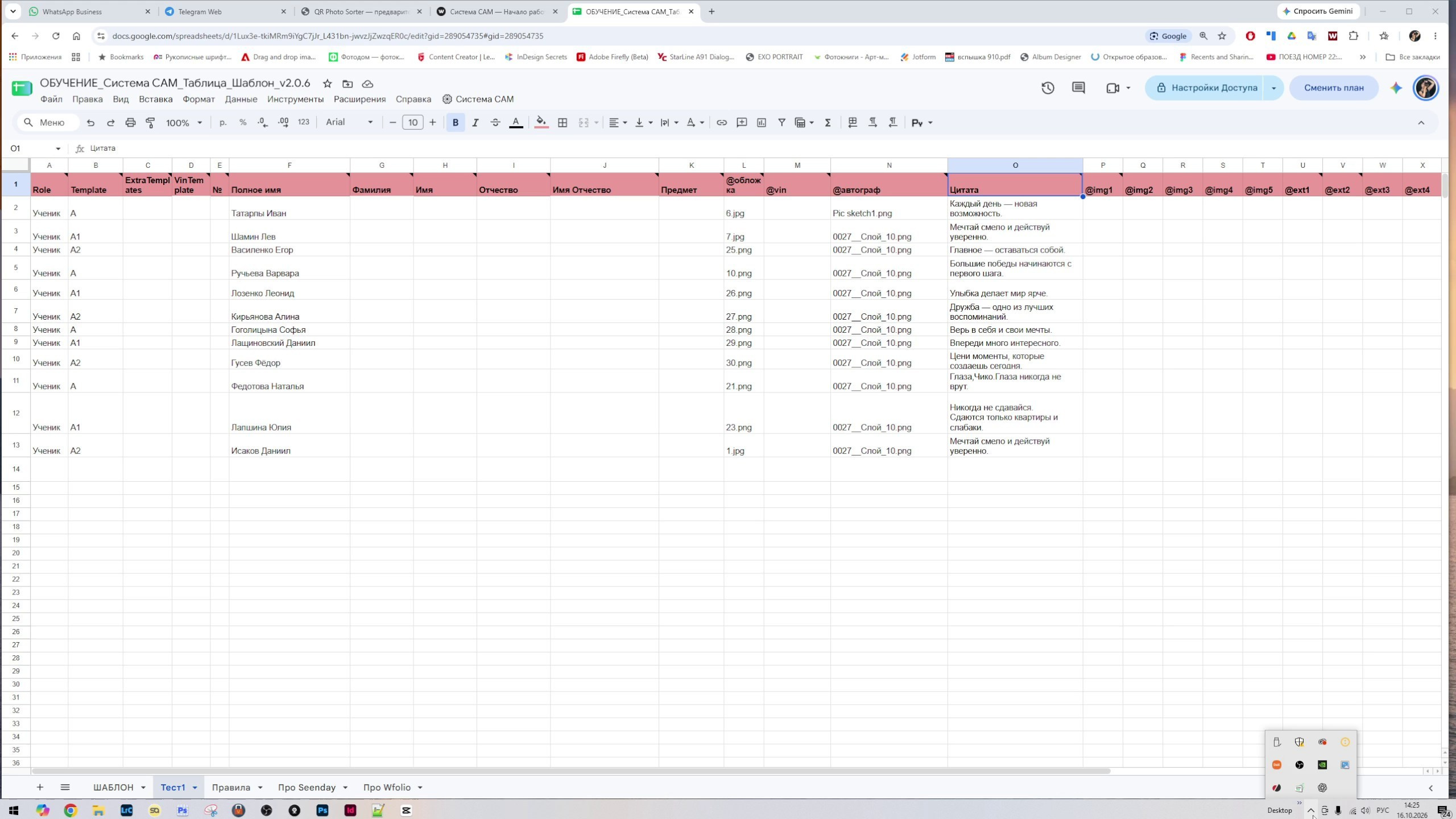Click the Настройки Доступа button

coord(1206,88)
